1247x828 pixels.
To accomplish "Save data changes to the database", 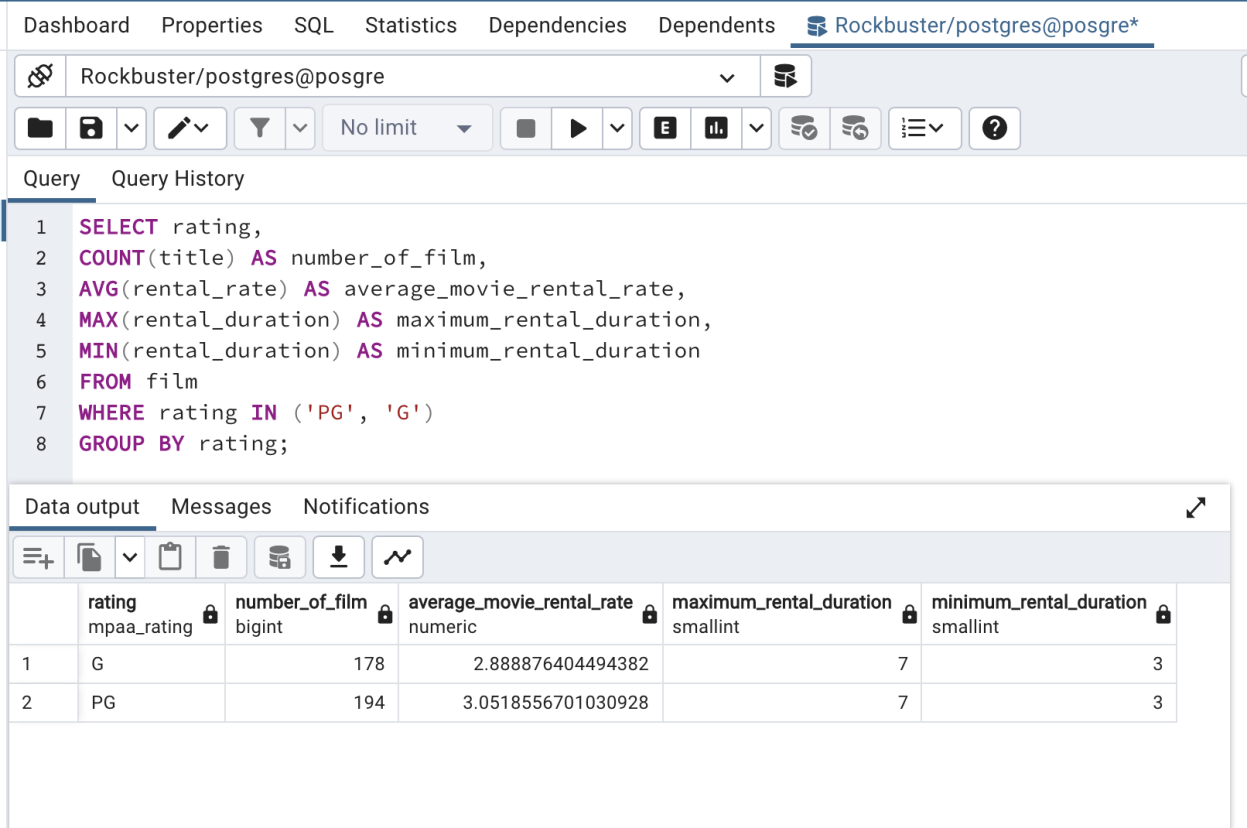I will pyautogui.click(x=280, y=557).
